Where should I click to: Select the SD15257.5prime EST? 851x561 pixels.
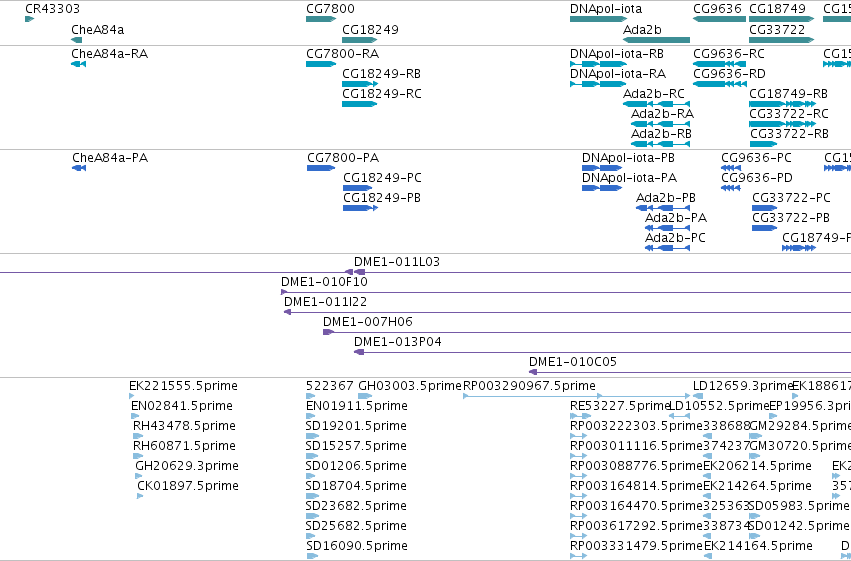coord(313,456)
